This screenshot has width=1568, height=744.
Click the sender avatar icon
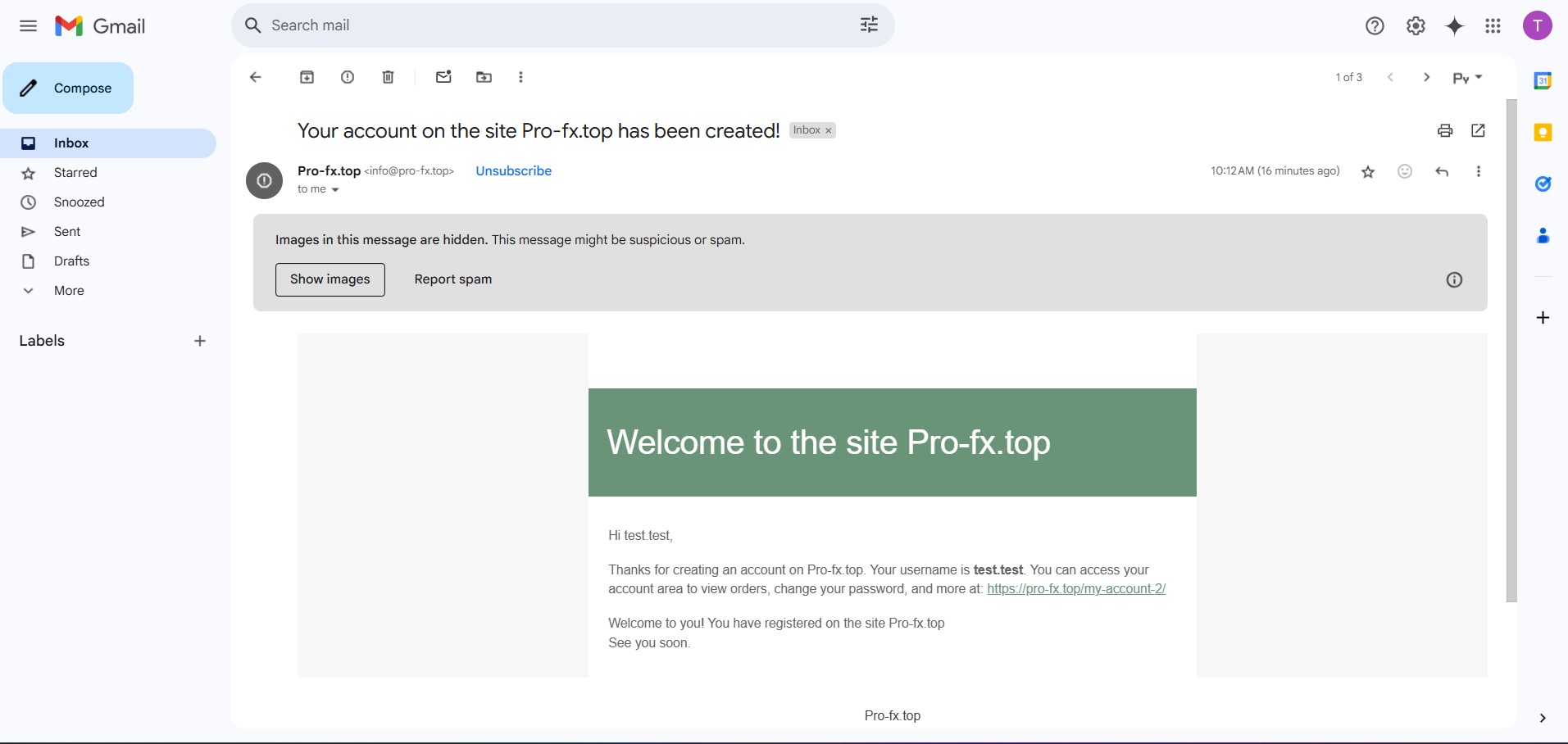(x=264, y=181)
